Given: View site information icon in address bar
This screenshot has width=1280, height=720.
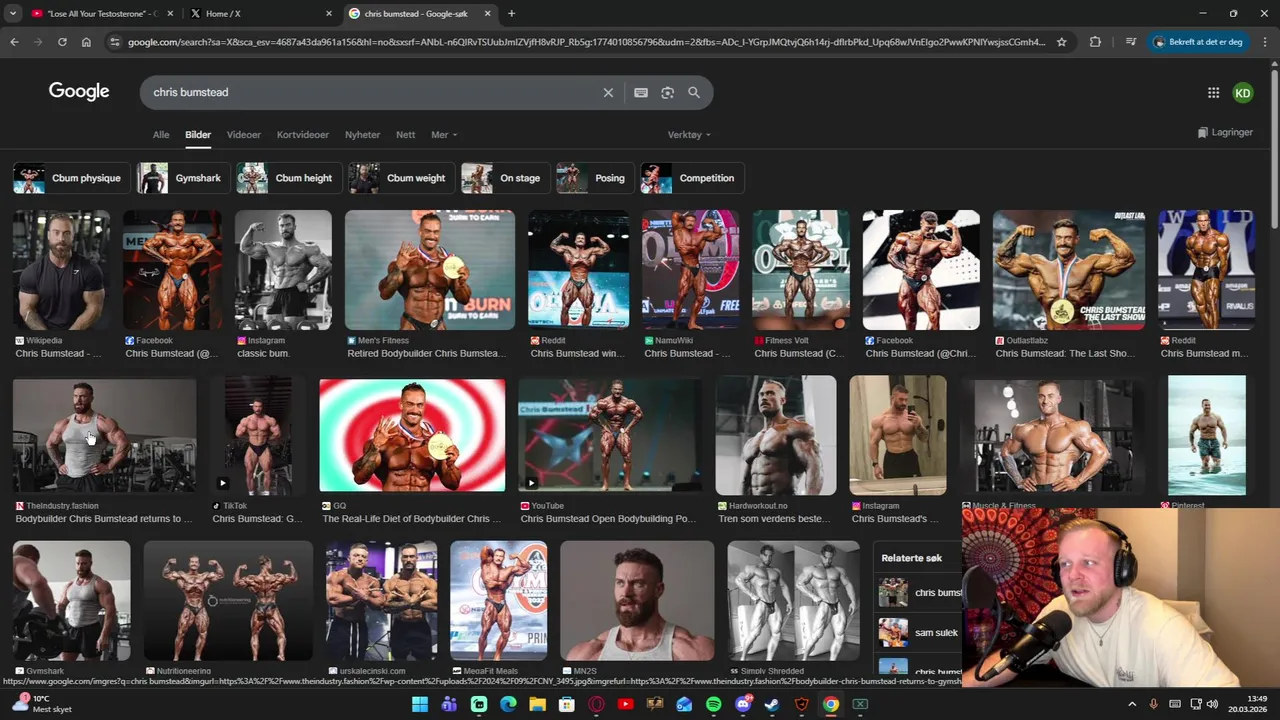Looking at the screenshot, I should click(115, 42).
